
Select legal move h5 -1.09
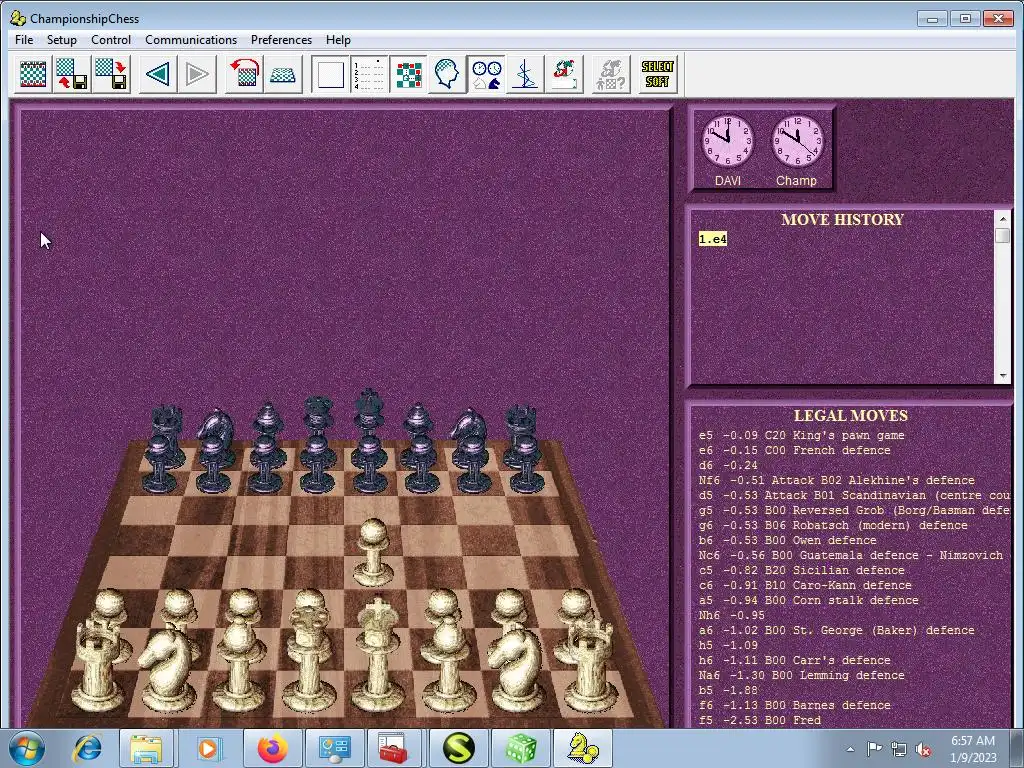pyautogui.click(x=728, y=646)
